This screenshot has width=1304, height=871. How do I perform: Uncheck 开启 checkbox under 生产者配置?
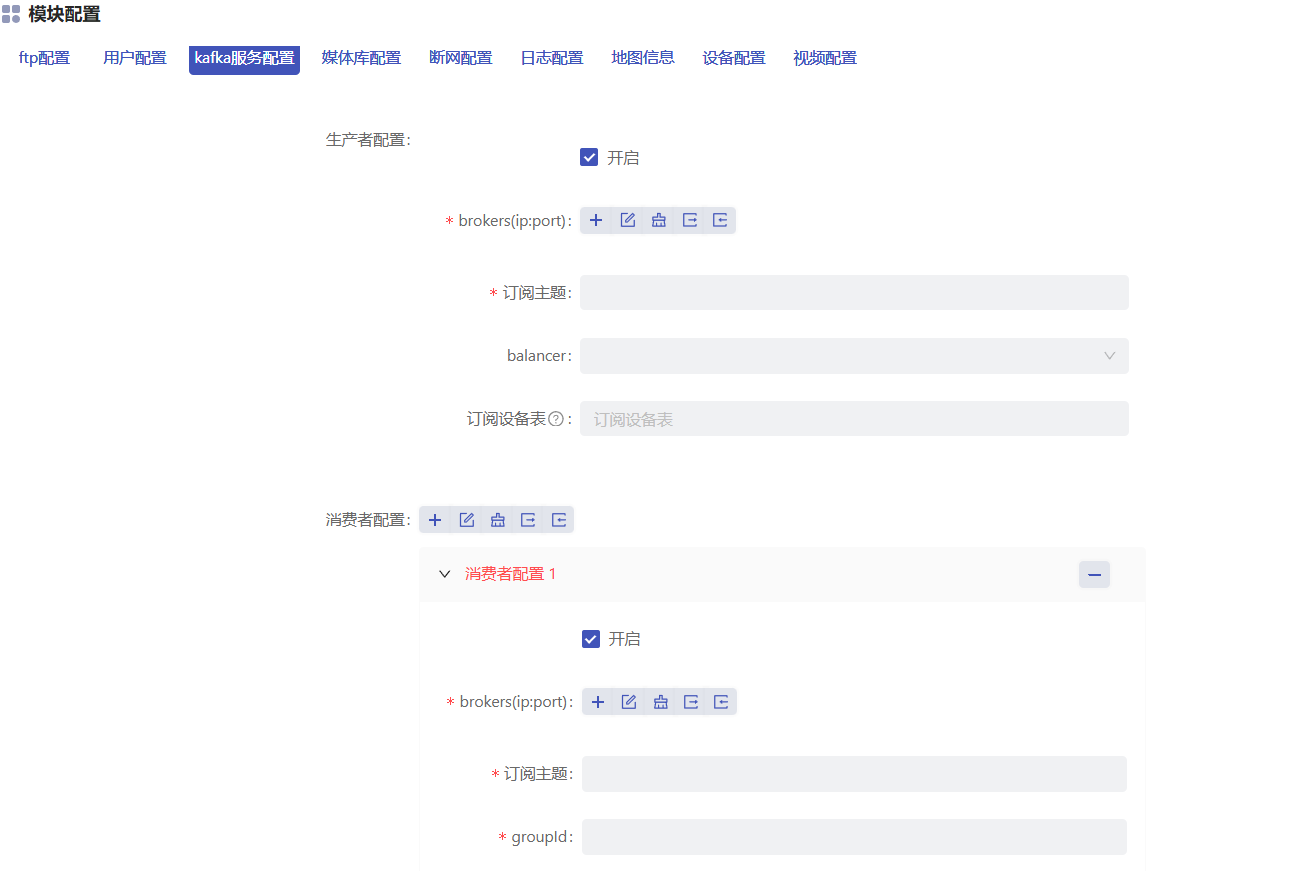[x=589, y=157]
